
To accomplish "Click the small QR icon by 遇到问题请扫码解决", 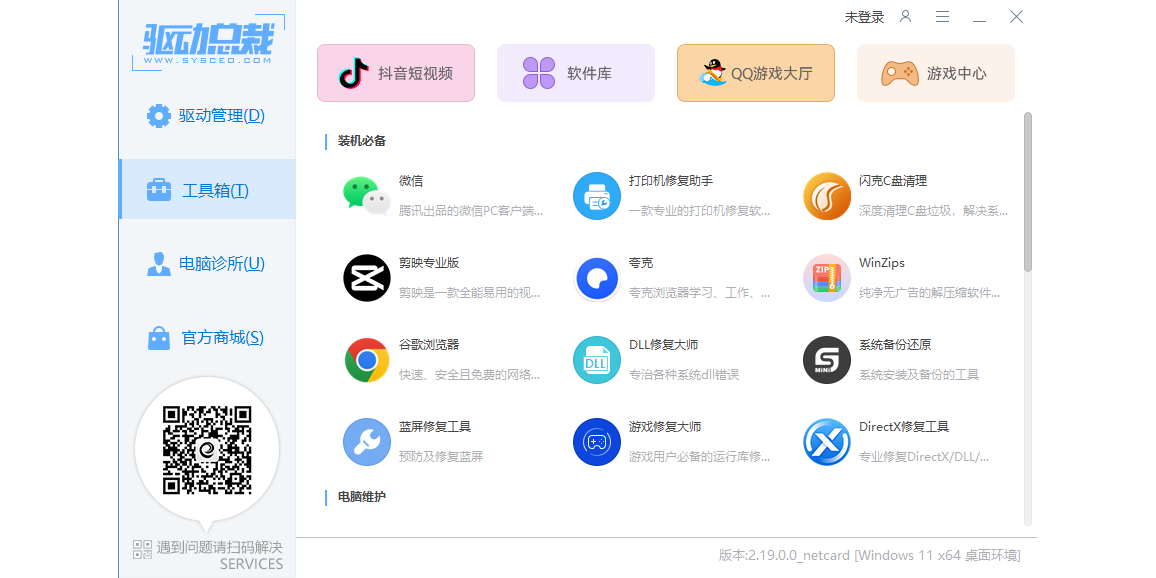I will coord(142,549).
